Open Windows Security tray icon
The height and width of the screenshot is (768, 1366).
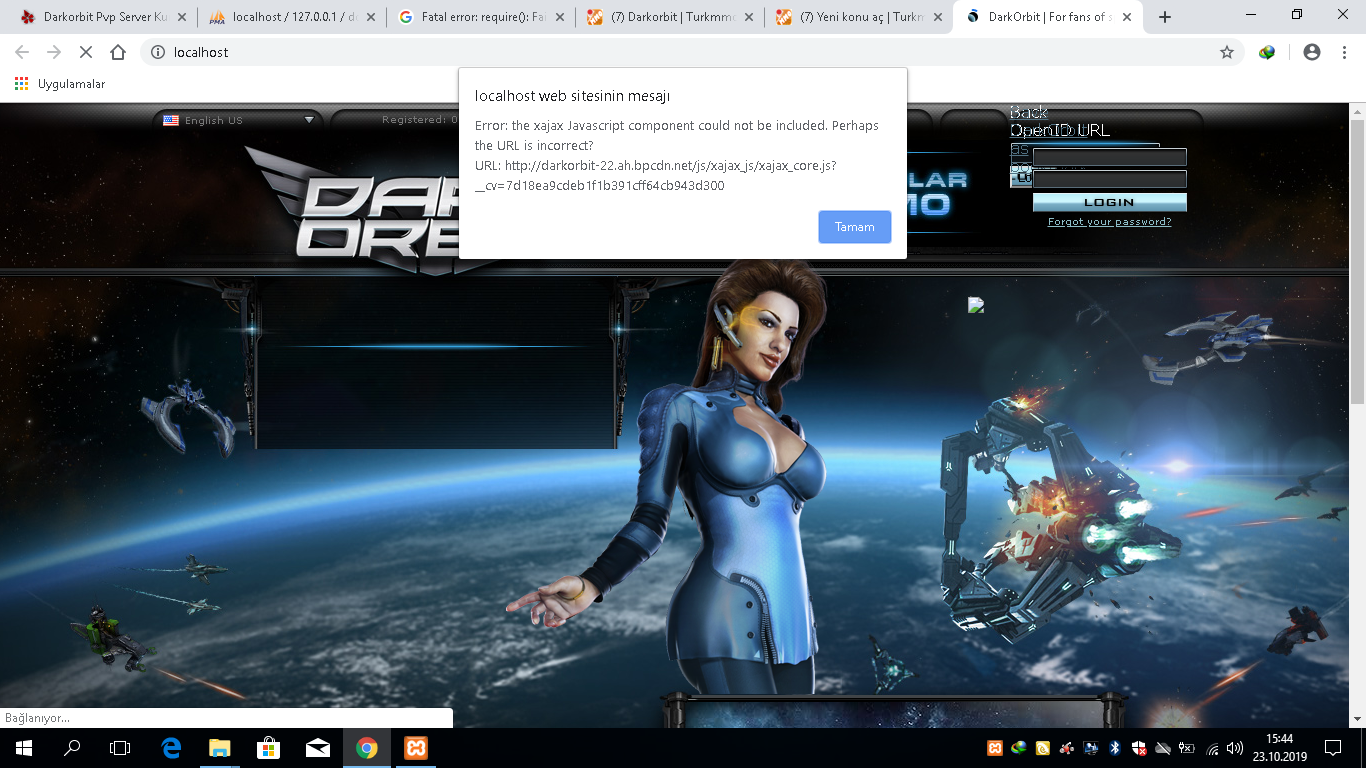click(1139, 748)
